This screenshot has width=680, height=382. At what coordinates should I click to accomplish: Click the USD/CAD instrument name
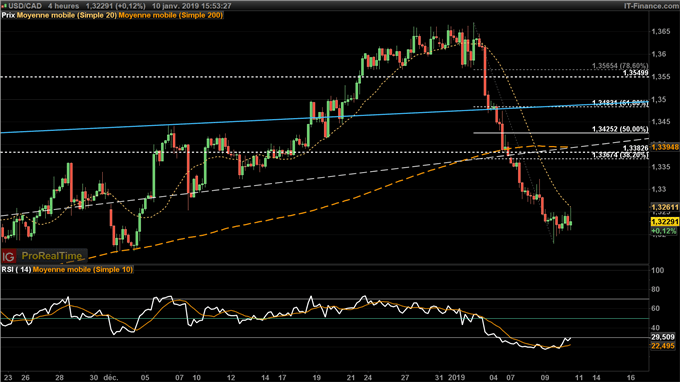25,6
